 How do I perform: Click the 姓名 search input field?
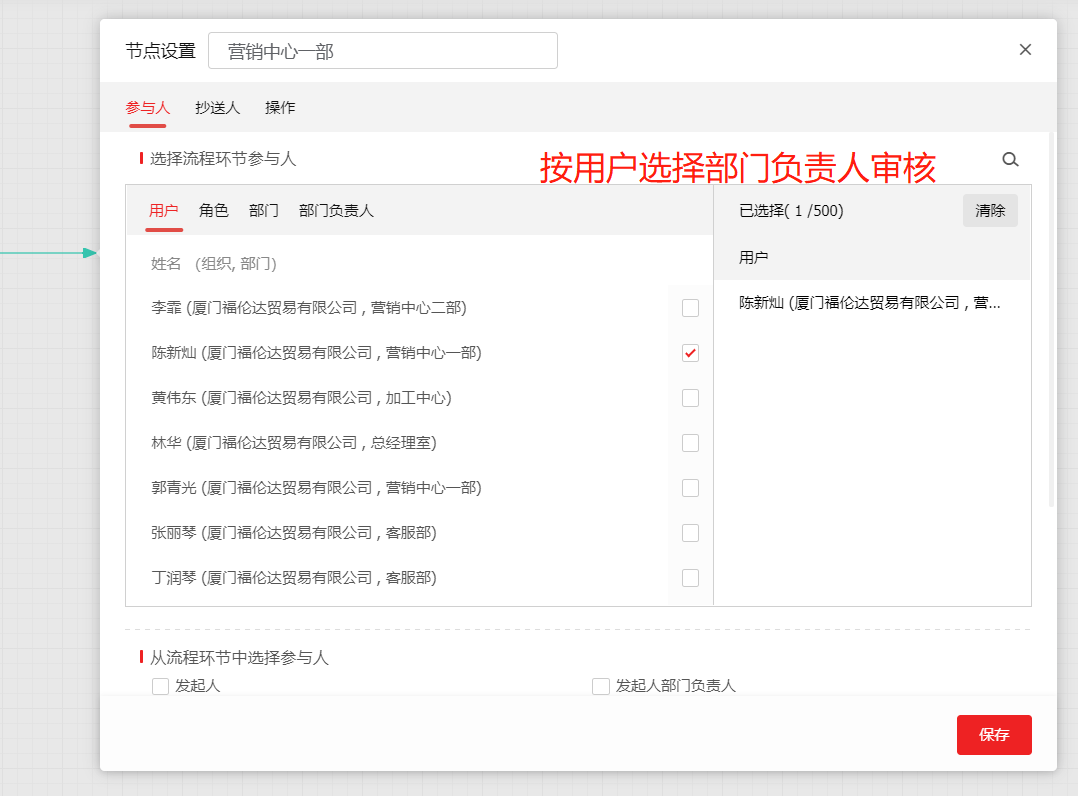(300, 261)
